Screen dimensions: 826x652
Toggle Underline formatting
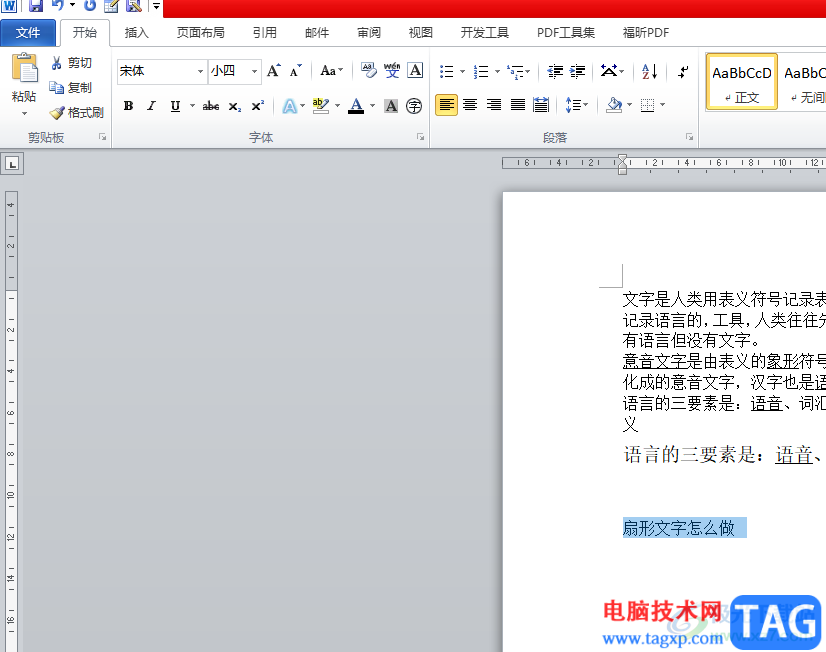click(175, 106)
